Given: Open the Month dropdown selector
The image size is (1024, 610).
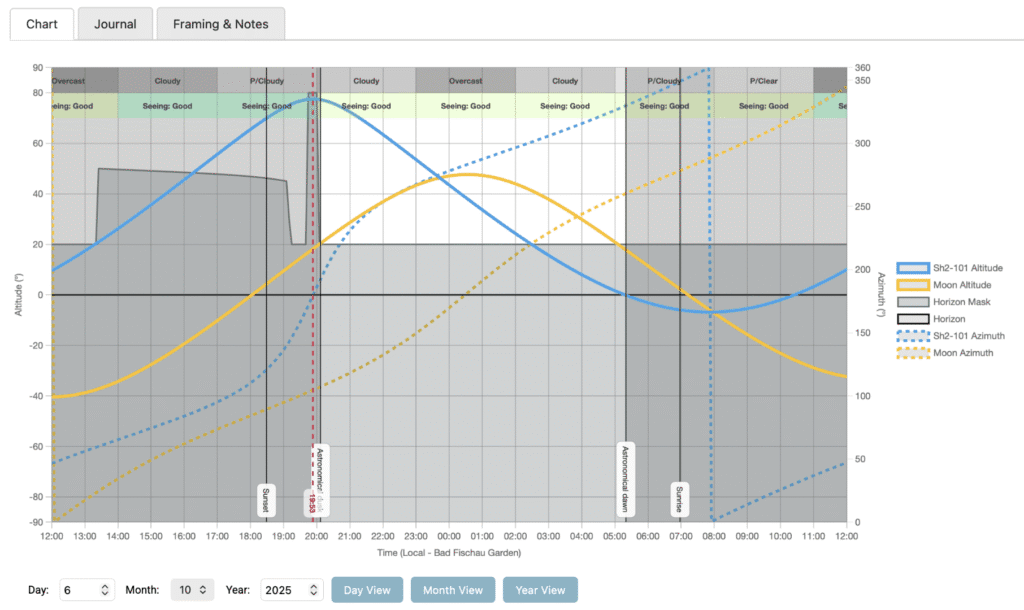Looking at the screenshot, I should pyautogui.click(x=191, y=590).
